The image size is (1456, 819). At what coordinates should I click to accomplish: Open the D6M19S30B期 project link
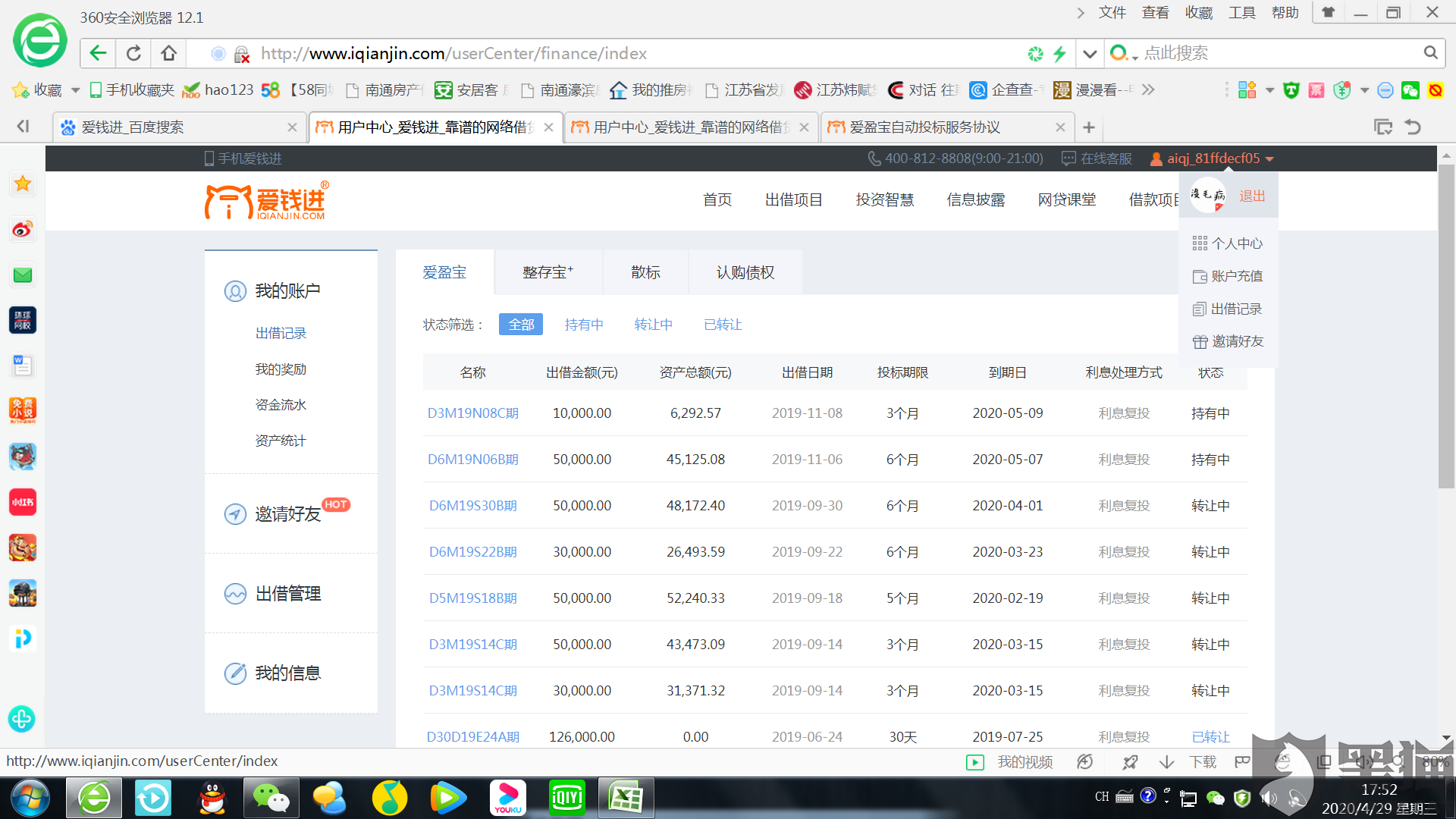473,506
